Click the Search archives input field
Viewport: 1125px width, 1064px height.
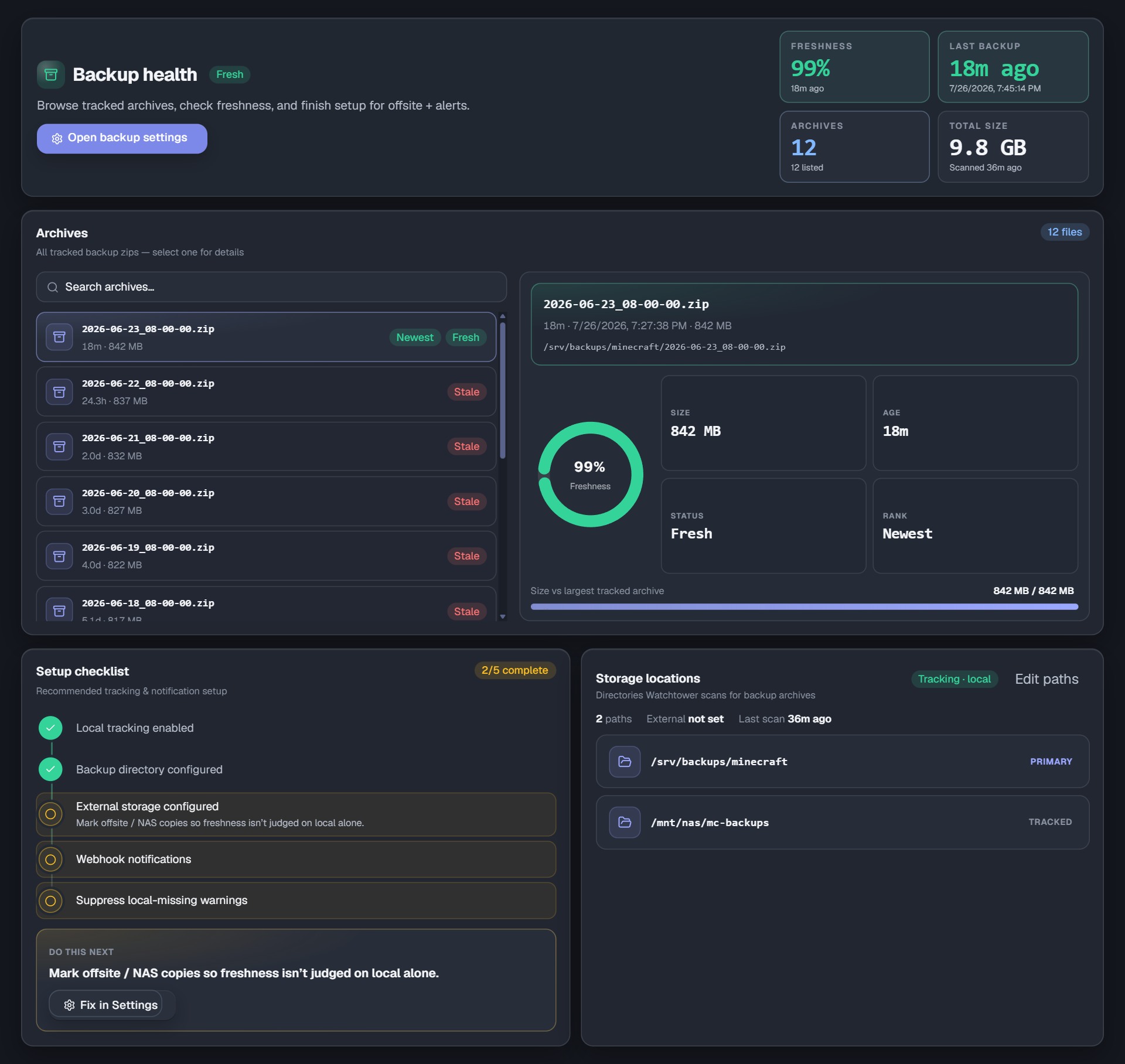tap(271, 287)
